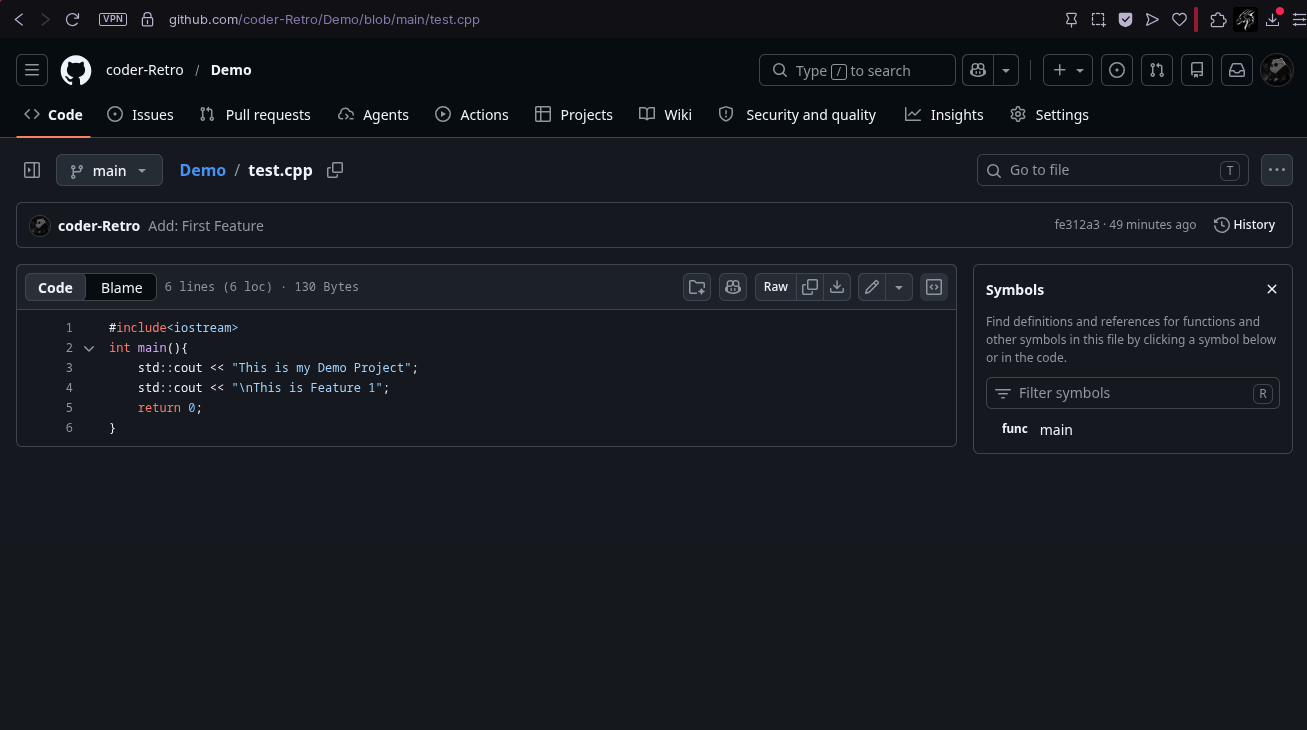
Task: Open your pull requests via header icon
Action: (x=1157, y=70)
